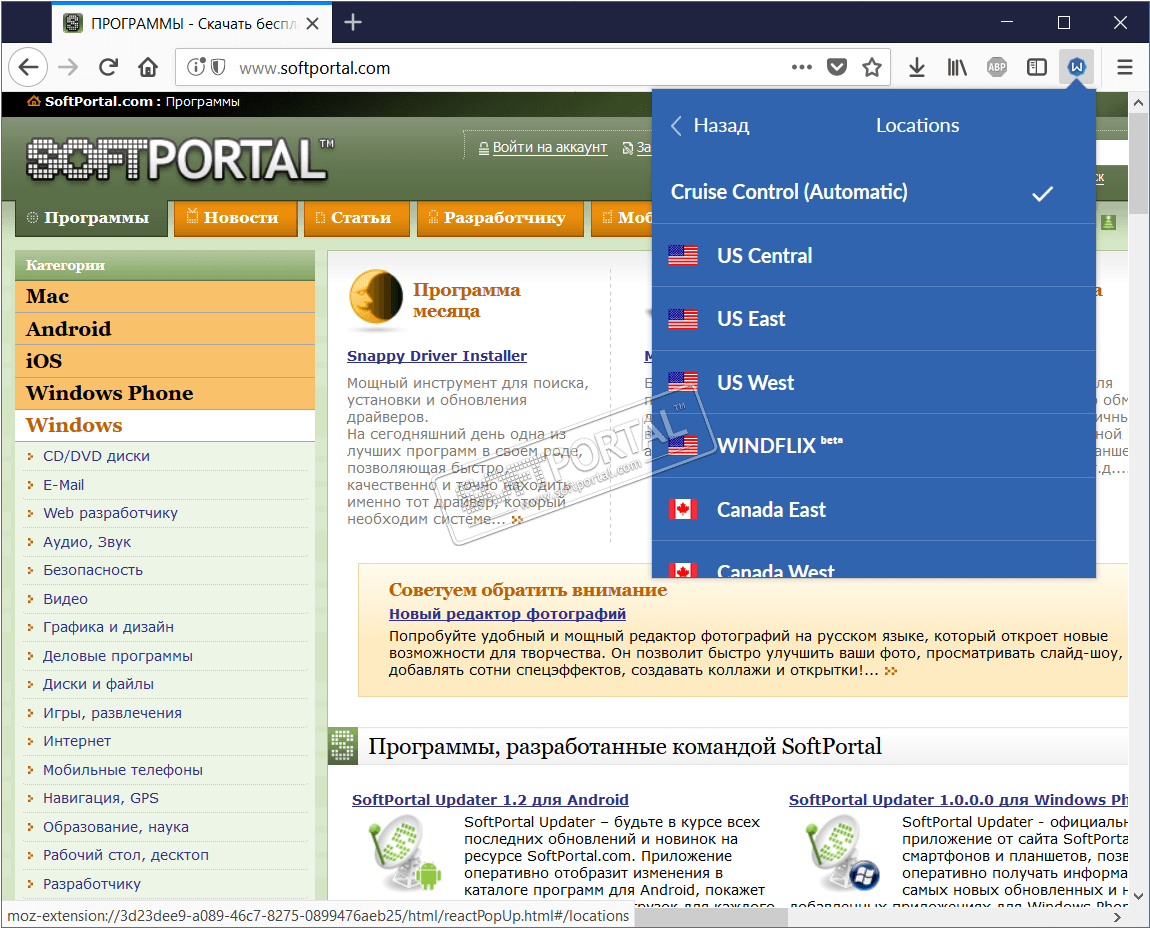Choose the US West location
This screenshot has width=1150, height=928.
(874, 382)
